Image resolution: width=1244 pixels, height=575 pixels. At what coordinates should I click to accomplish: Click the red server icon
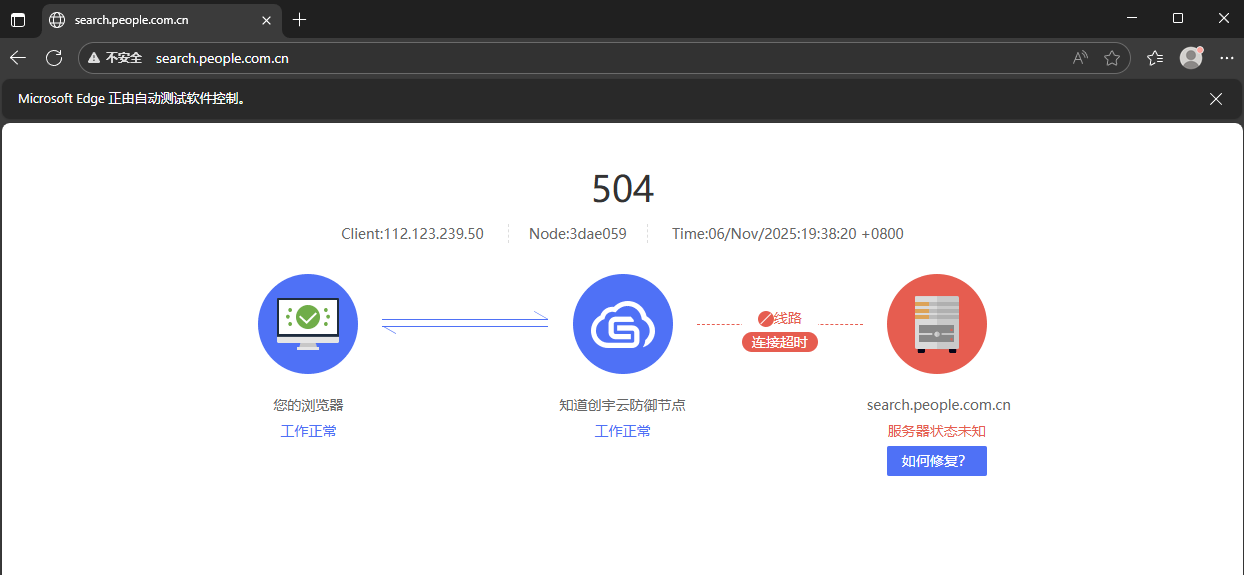point(937,323)
